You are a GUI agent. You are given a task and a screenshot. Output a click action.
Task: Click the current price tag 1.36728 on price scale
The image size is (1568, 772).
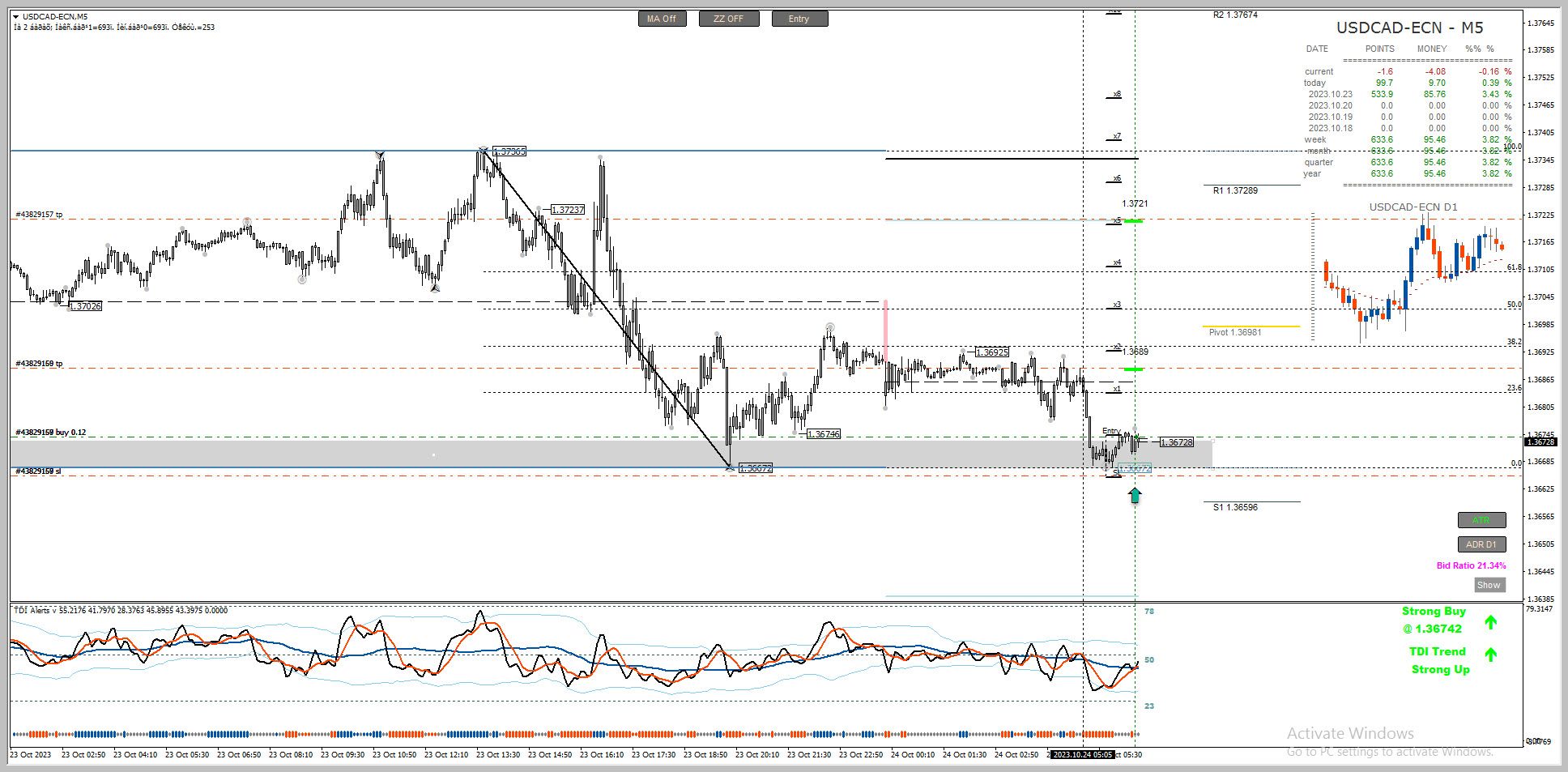(1540, 441)
